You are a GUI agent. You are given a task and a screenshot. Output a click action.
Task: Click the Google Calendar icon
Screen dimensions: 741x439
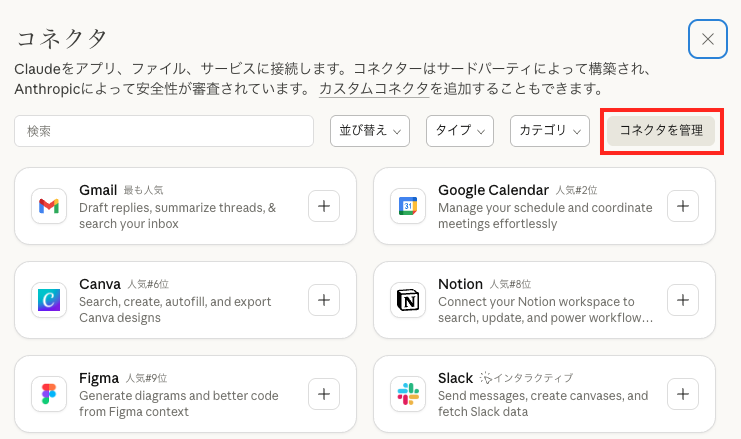[407, 206]
